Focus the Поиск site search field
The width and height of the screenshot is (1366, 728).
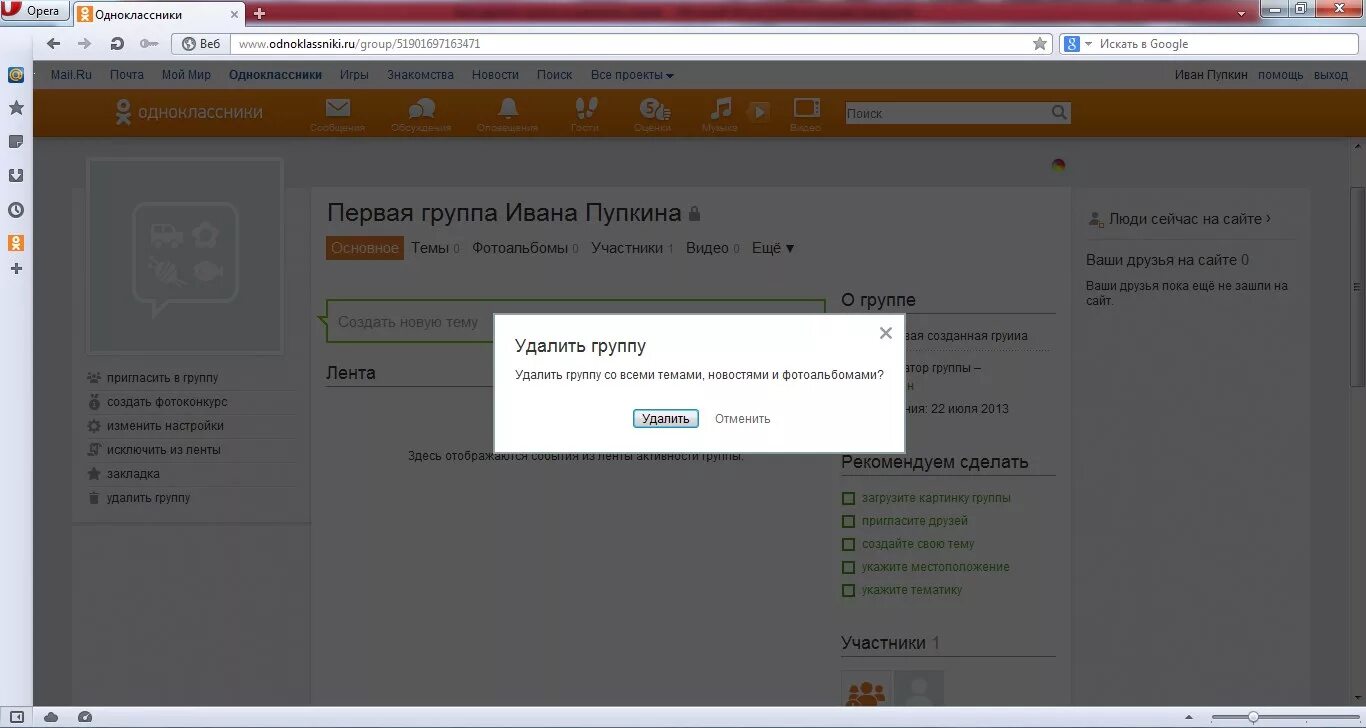pos(947,113)
